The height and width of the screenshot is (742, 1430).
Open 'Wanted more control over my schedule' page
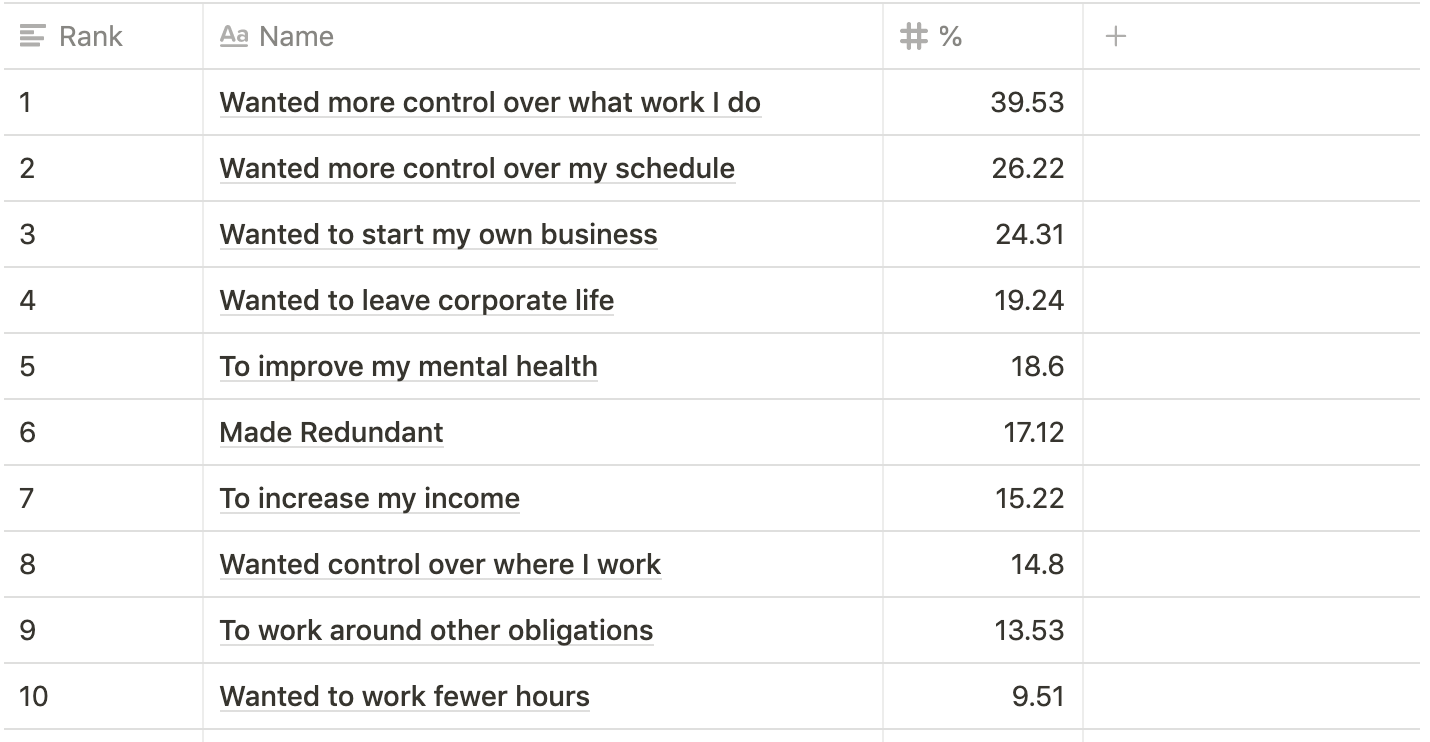pyautogui.click(x=477, y=168)
